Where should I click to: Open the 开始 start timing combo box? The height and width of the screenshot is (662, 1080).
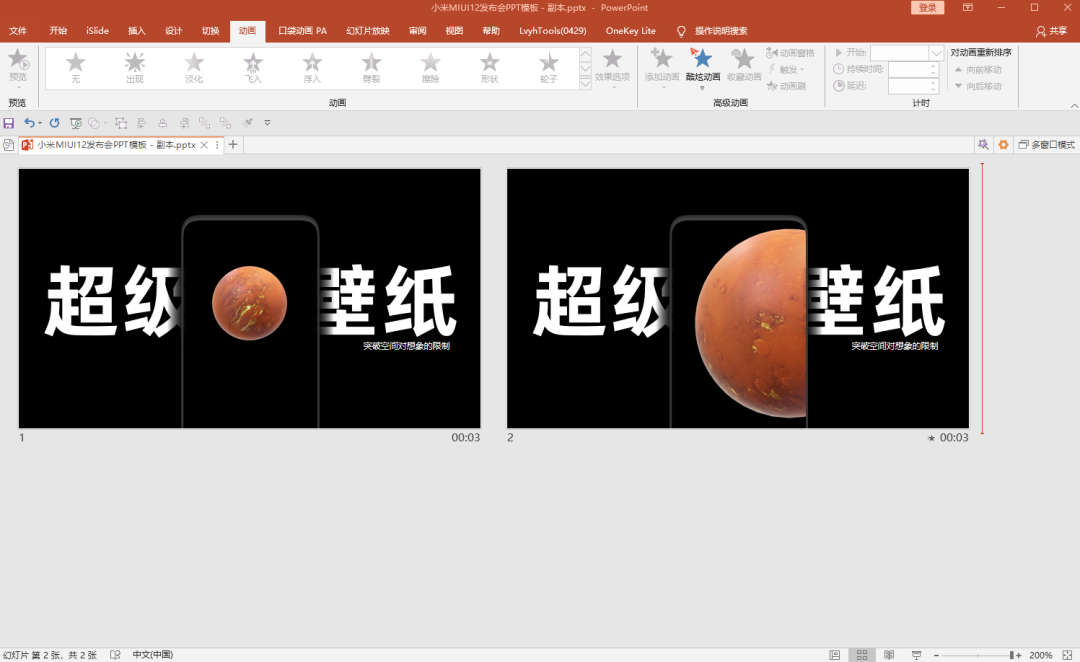tap(906, 53)
